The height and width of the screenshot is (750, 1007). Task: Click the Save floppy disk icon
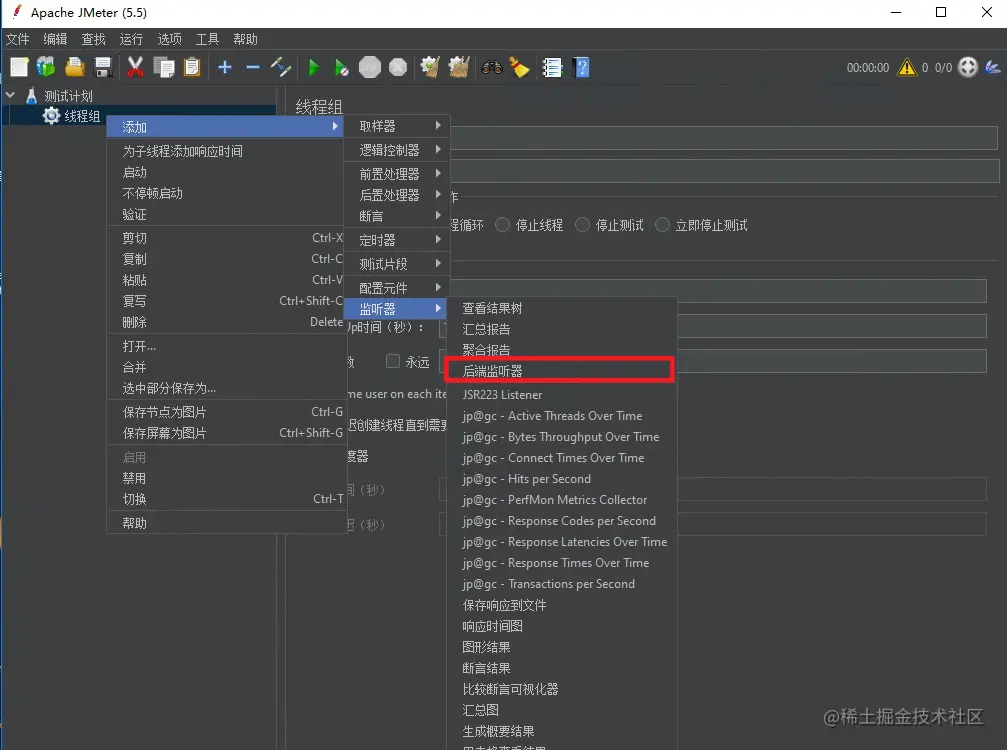click(x=103, y=67)
